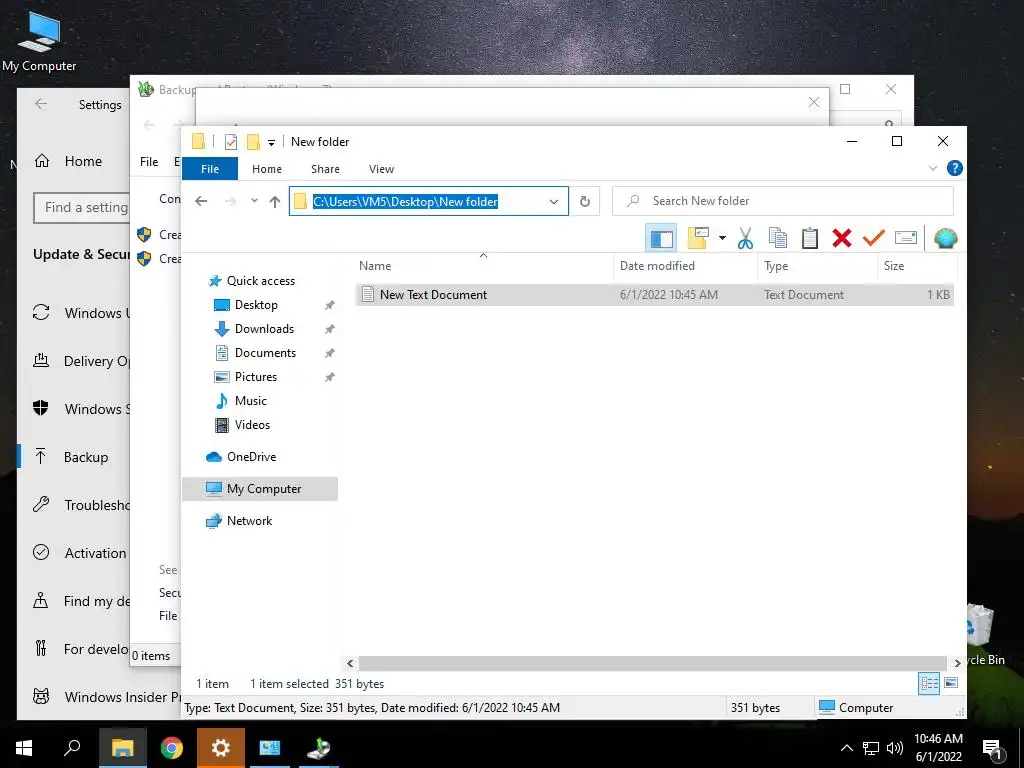Switch to the Home ribbon tab
This screenshot has height=768, width=1024.
click(x=267, y=168)
